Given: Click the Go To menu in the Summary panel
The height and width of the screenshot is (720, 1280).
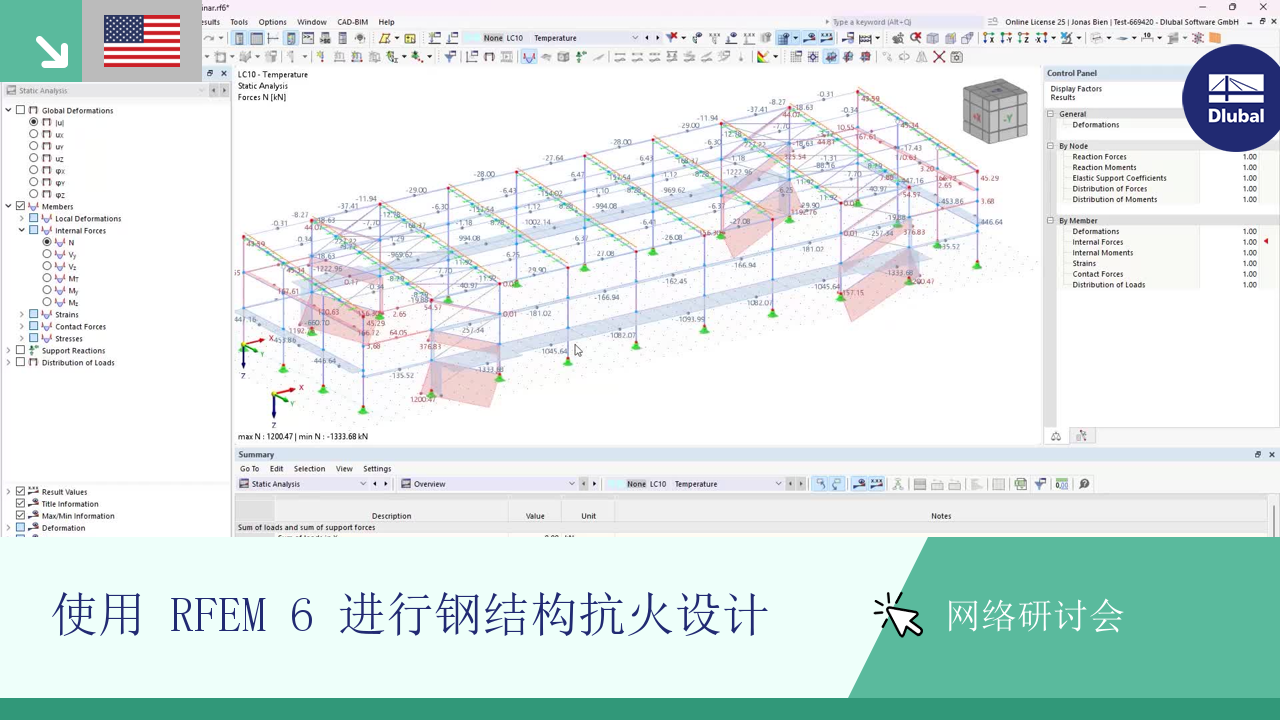Looking at the screenshot, I should (x=249, y=469).
